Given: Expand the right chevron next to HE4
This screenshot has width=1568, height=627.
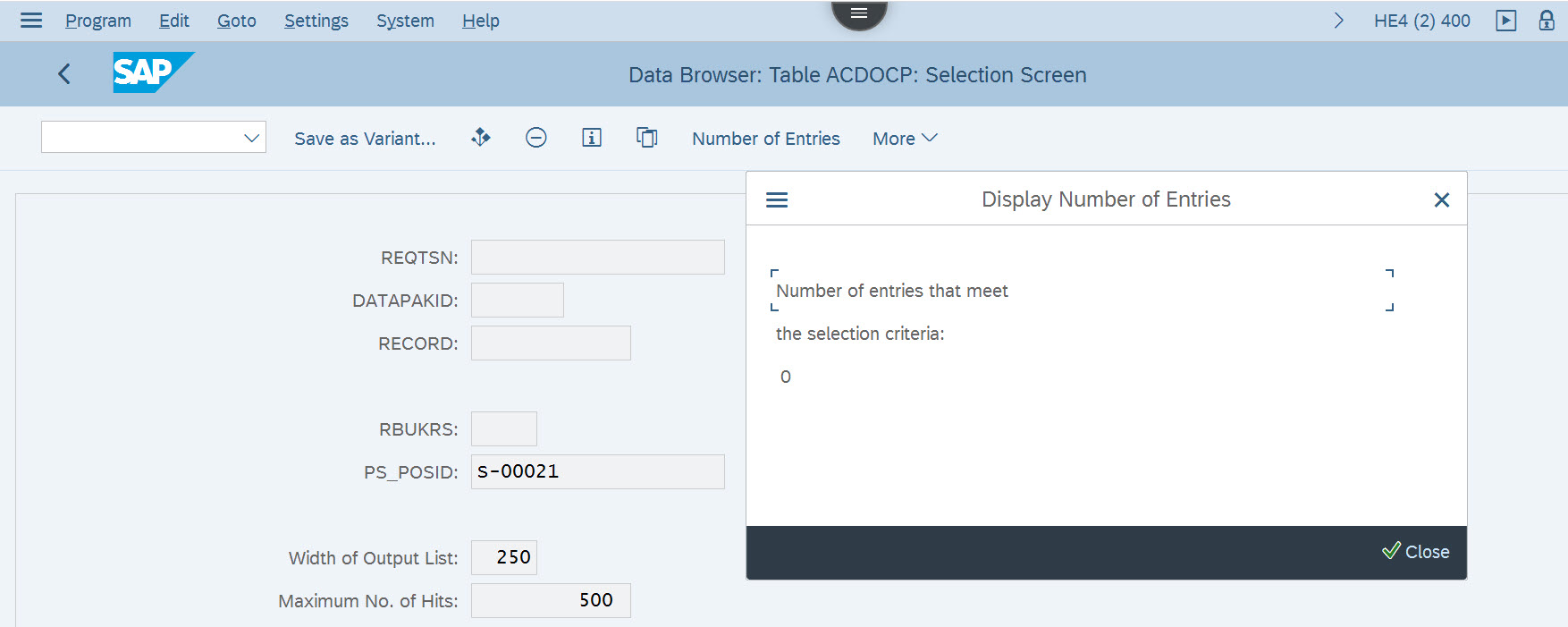Looking at the screenshot, I should pyautogui.click(x=1338, y=21).
